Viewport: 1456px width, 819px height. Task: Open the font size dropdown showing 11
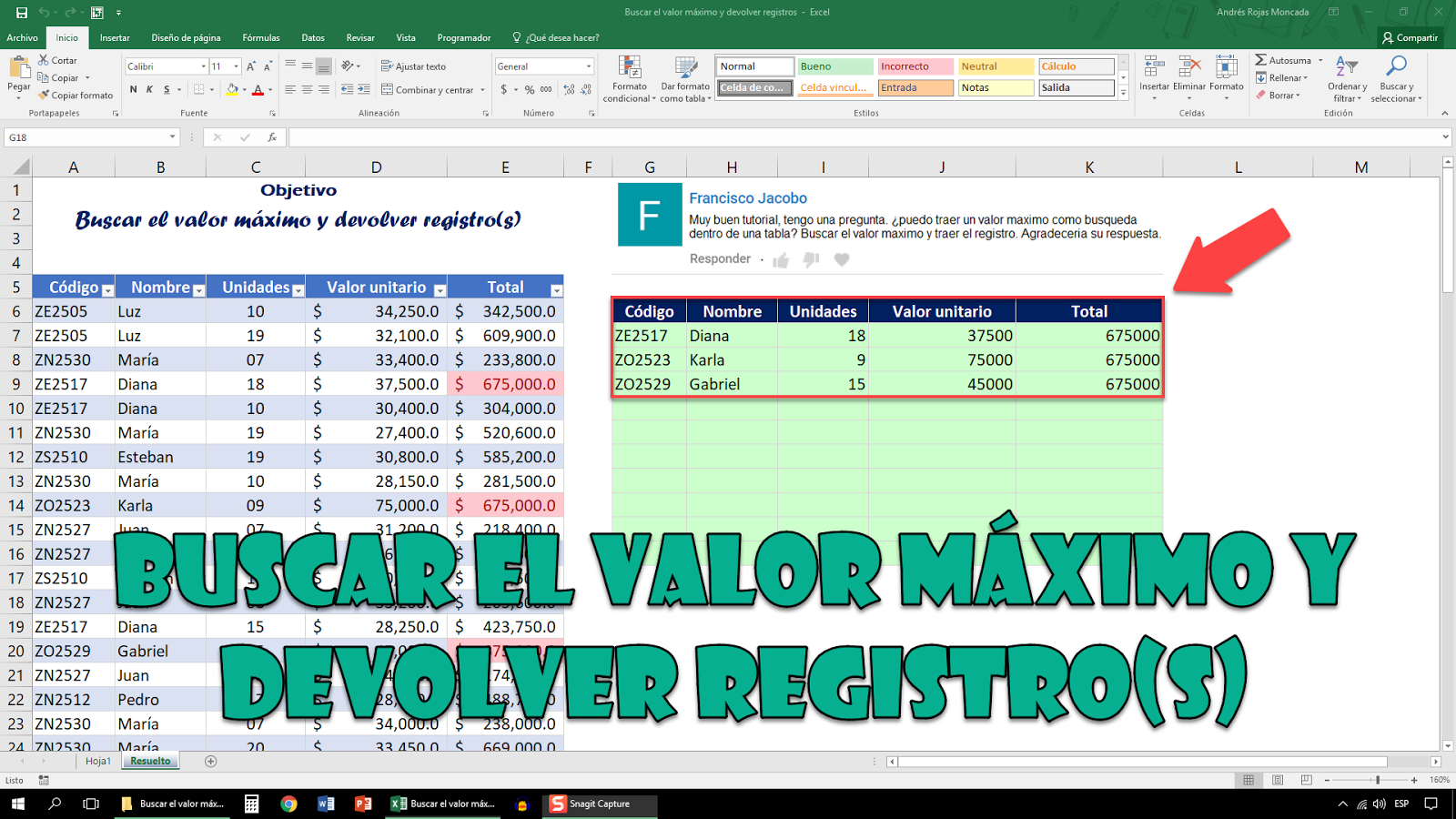point(235,66)
